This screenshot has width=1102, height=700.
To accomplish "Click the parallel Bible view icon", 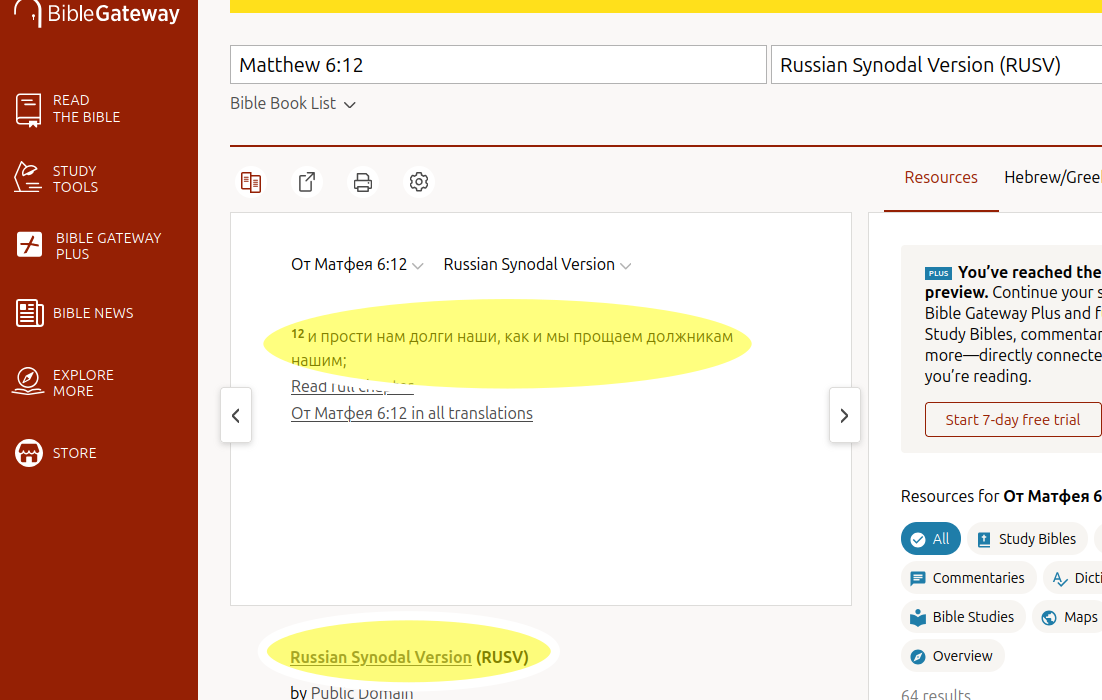I will click(x=251, y=182).
